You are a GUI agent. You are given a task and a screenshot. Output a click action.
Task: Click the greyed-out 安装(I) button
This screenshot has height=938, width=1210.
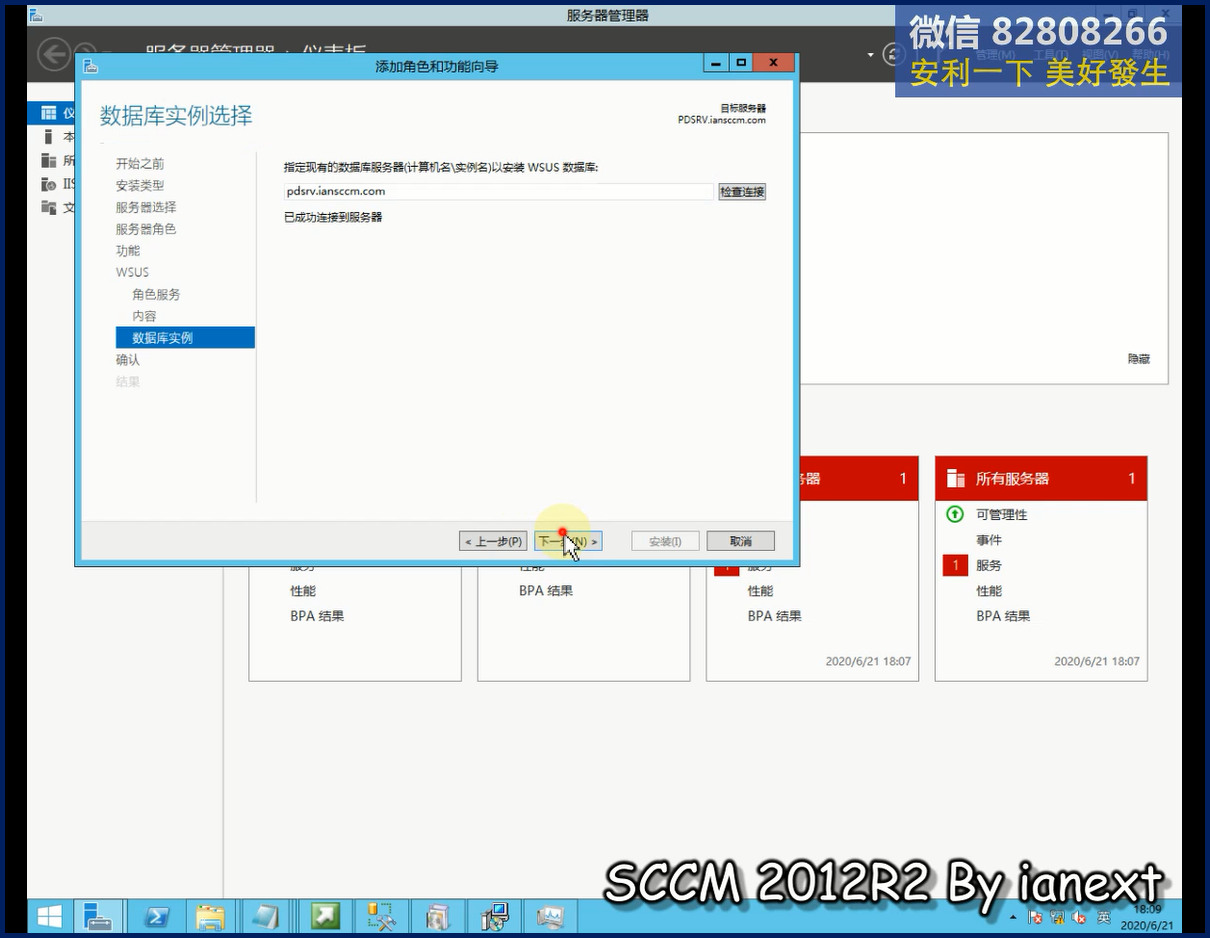[665, 541]
